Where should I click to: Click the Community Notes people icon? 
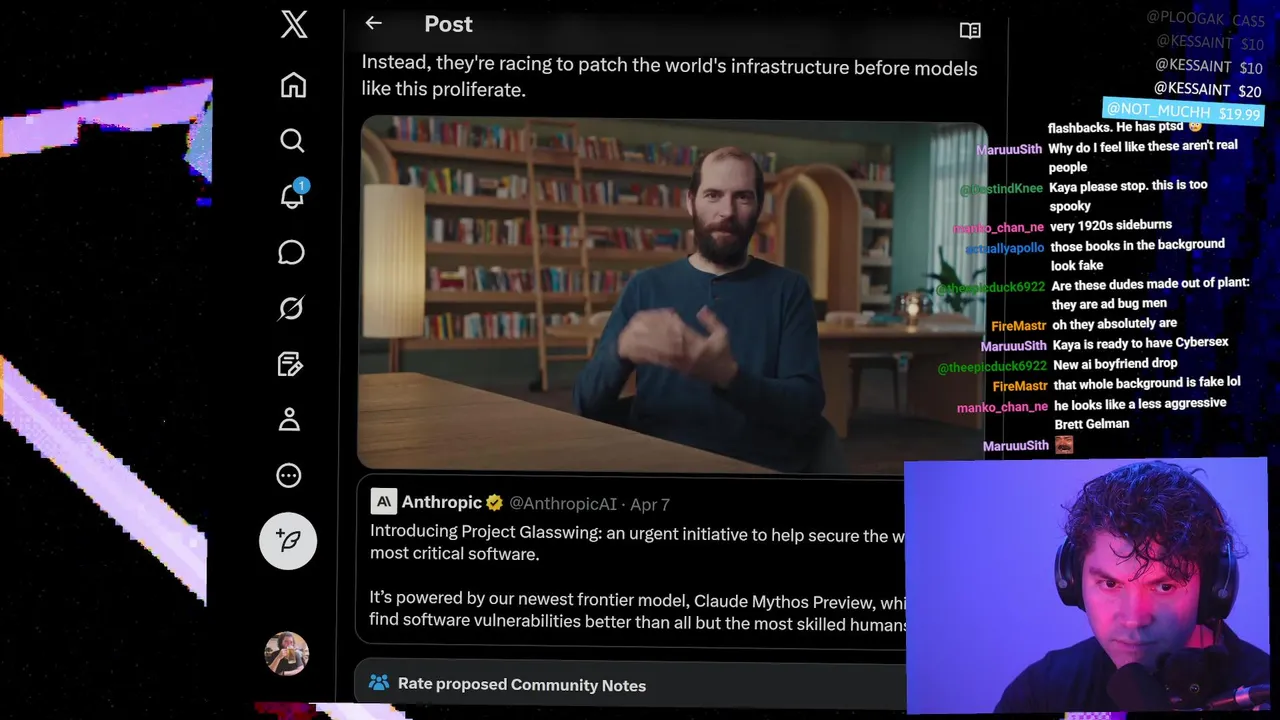tap(378, 683)
